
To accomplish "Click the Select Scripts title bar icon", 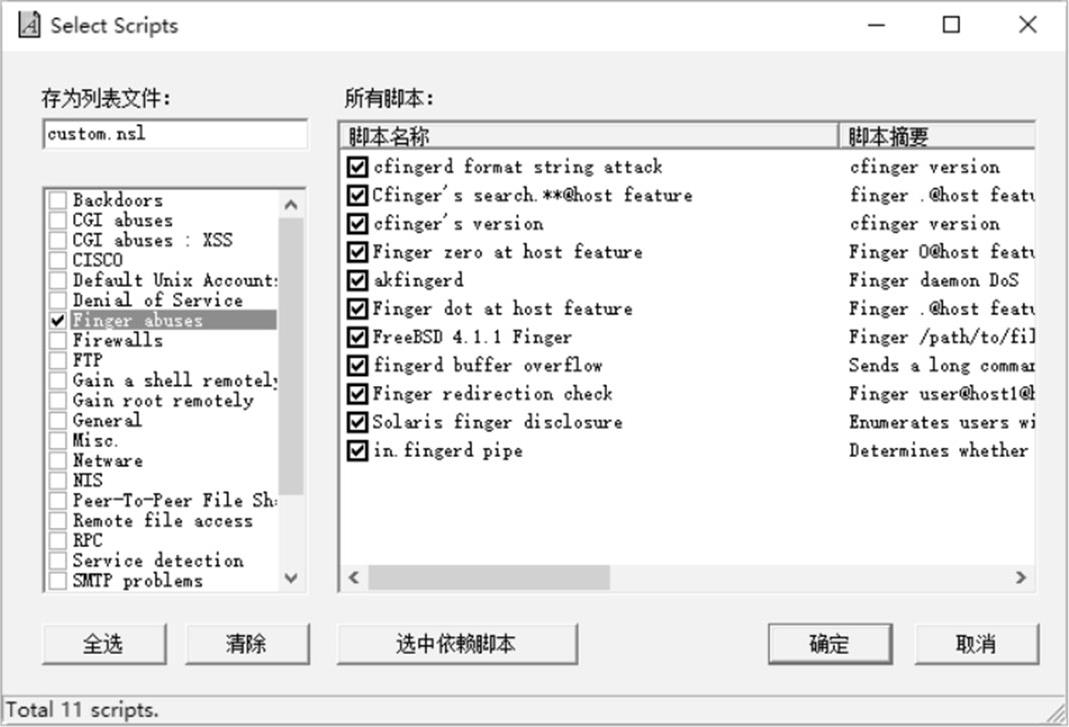I will [x=30, y=25].
